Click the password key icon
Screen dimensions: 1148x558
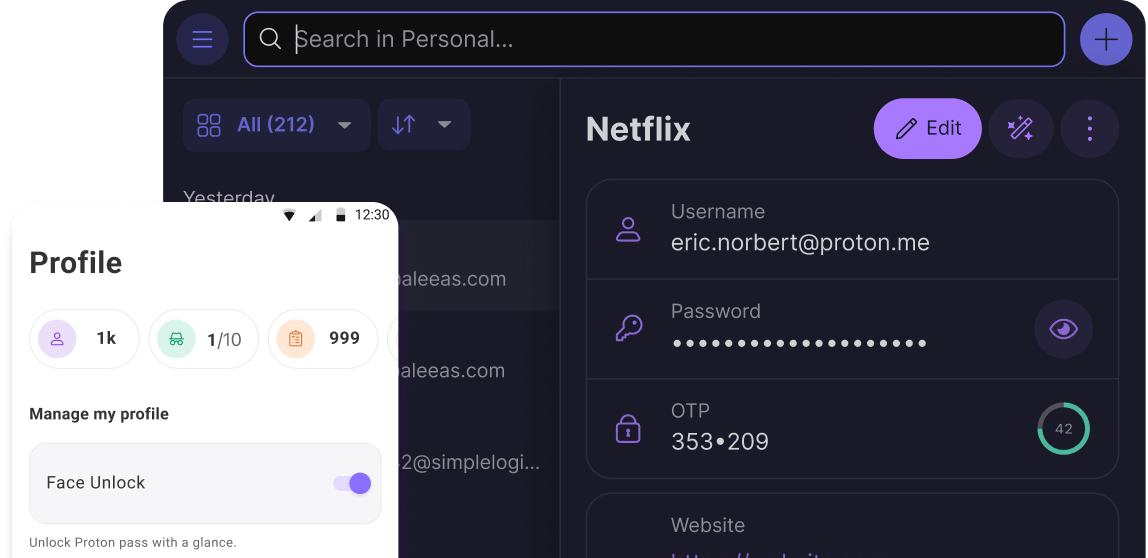(628, 328)
